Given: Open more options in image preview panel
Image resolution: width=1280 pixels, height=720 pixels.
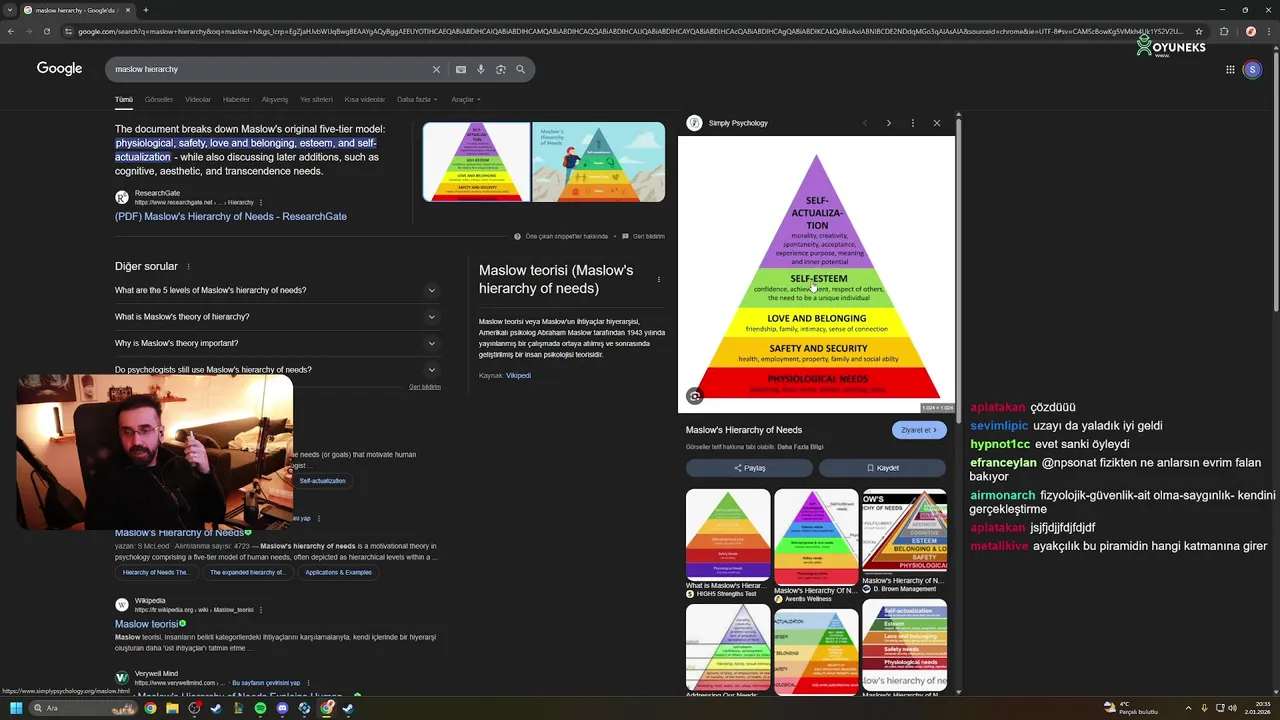Looking at the screenshot, I should tap(912, 123).
